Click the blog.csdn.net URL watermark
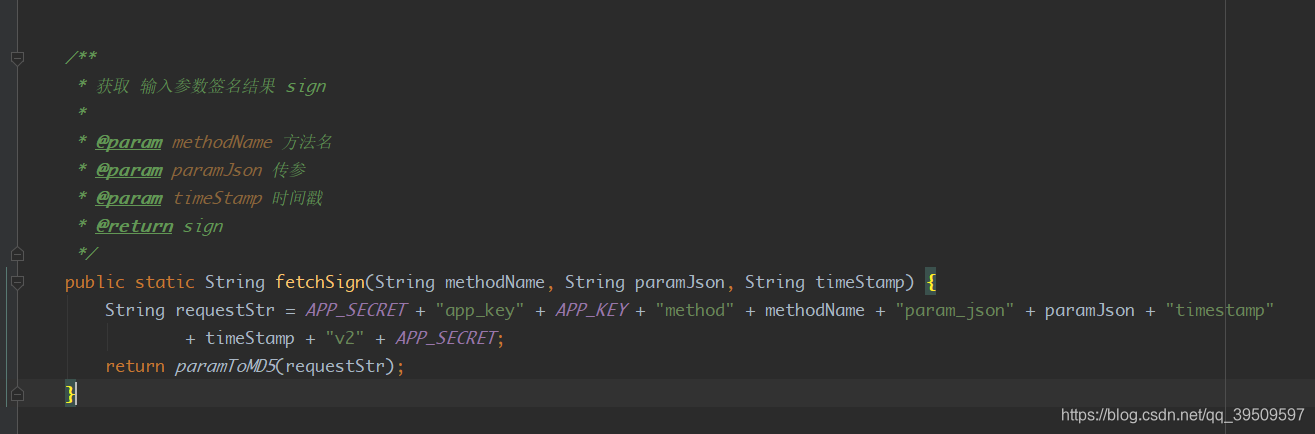 coord(1182,415)
